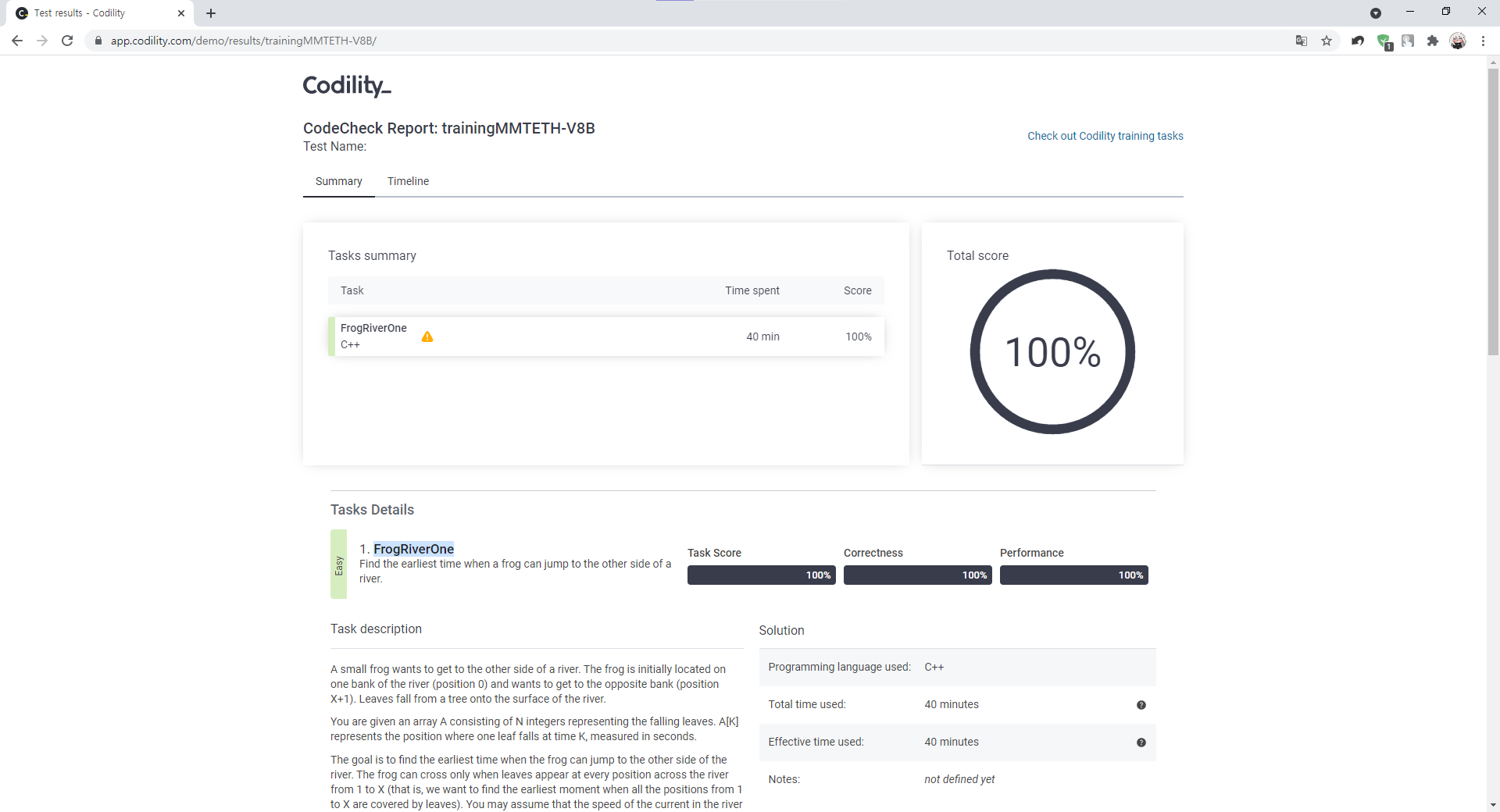The image size is (1500, 812).
Task: Click the padlock site info icon
Action: [x=98, y=41]
